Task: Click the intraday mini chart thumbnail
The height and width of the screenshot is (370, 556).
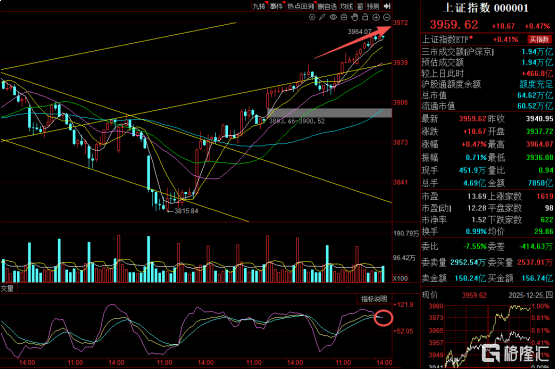Action: tap(488, 335)
